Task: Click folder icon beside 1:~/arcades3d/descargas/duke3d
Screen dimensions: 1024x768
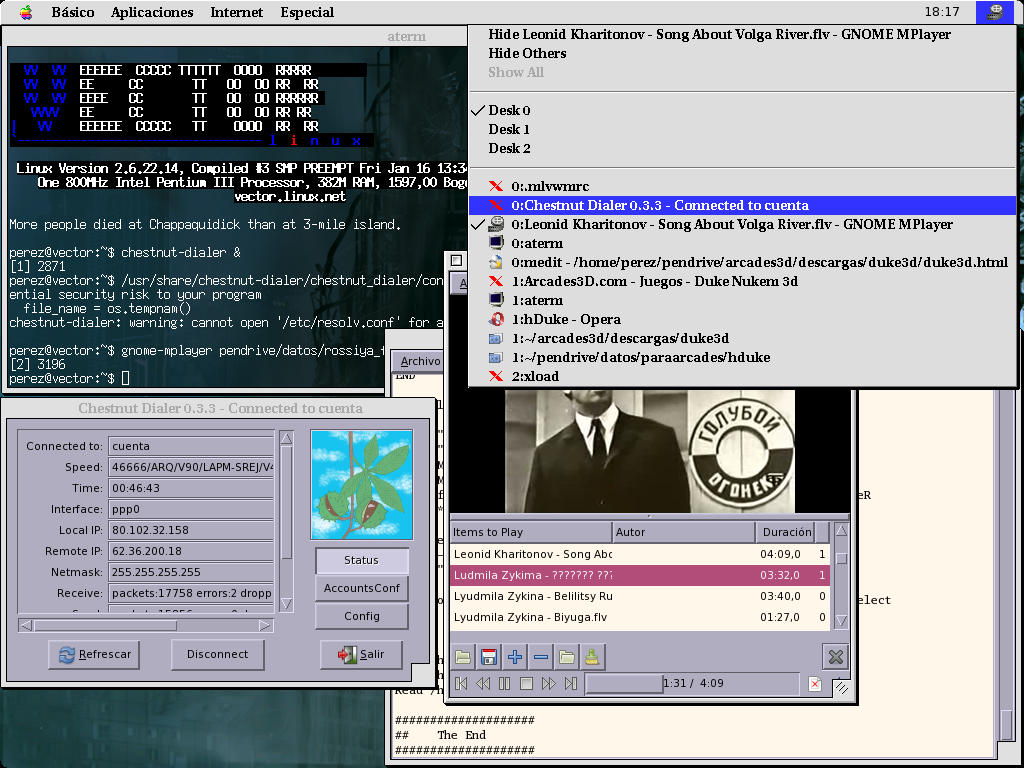Action: tap(496, 338)
